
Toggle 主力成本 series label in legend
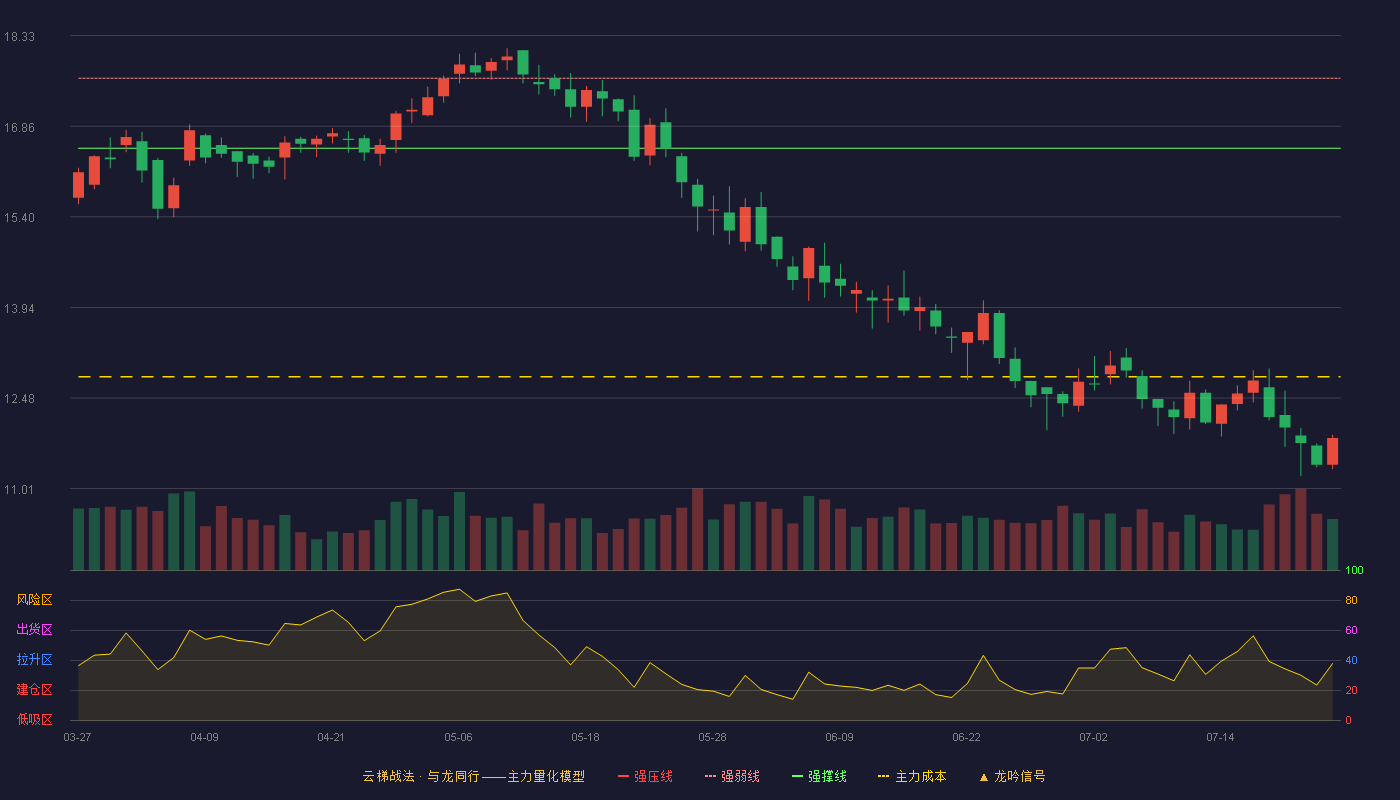[x=920, y=776]
